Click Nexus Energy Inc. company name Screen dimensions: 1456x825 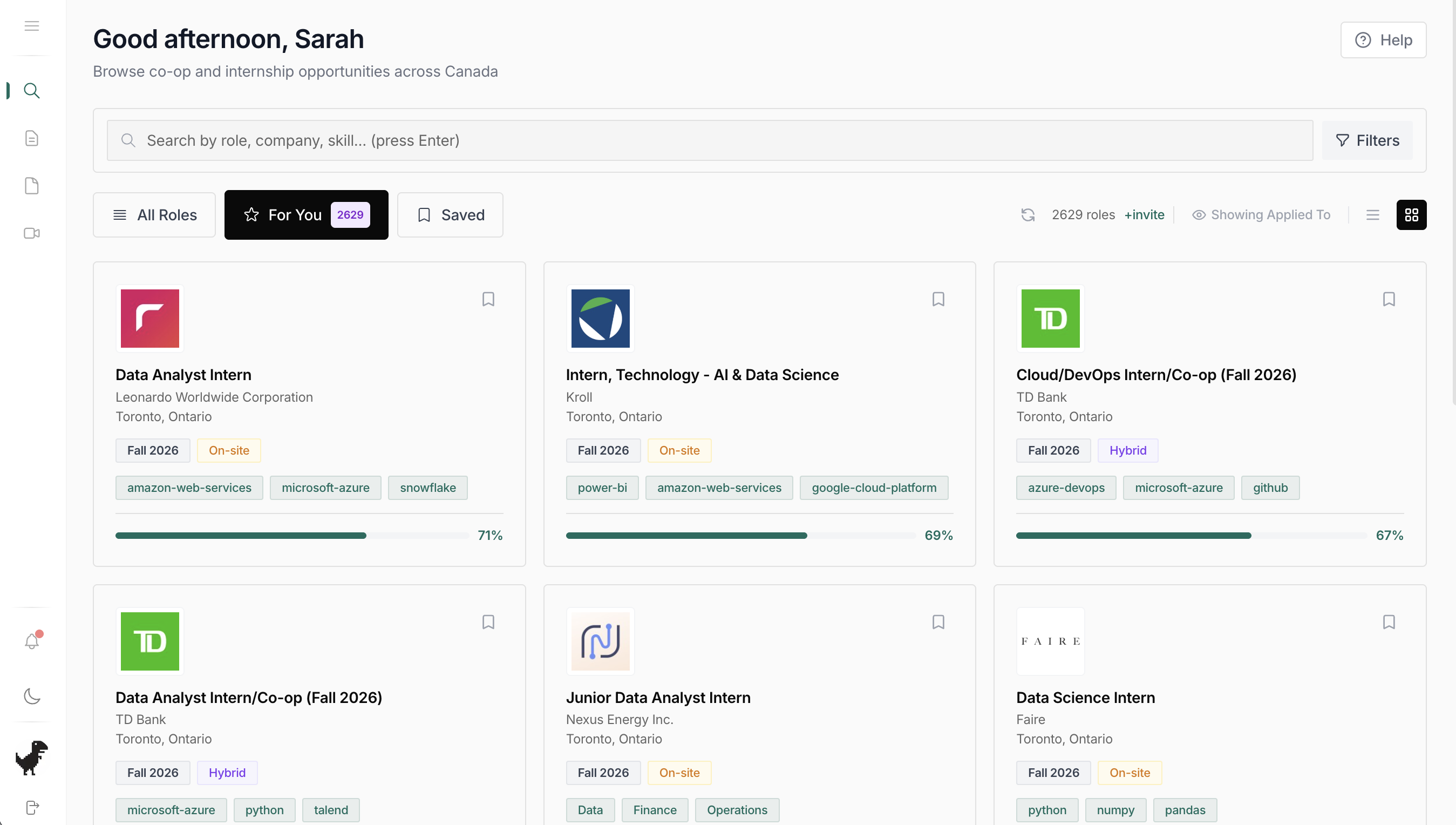point(620,720)
